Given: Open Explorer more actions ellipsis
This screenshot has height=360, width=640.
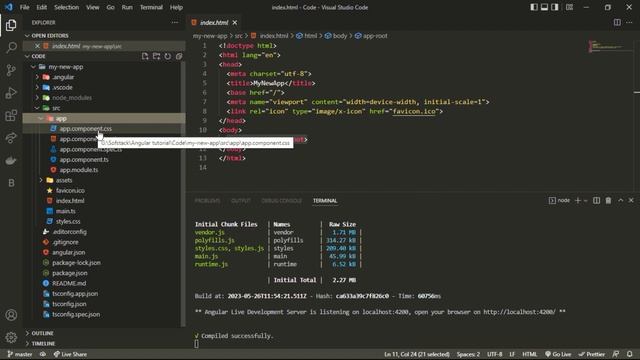Looking at the screenshot, I should click(x=175, y=22).
